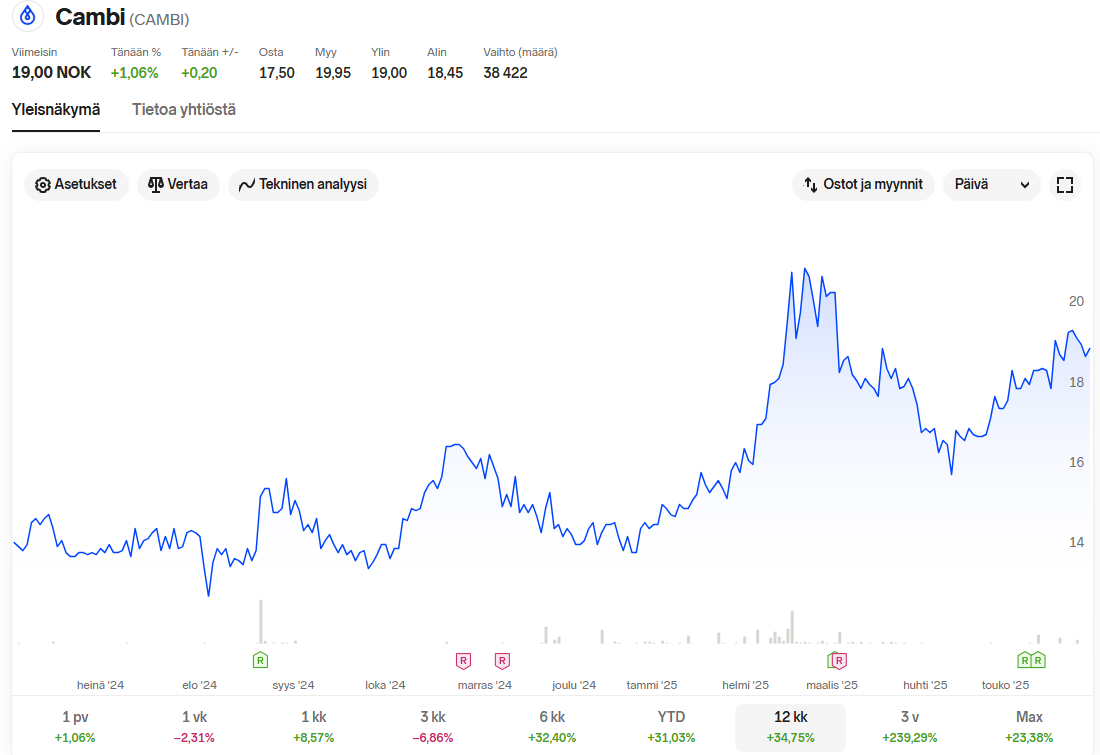Screen dimensions: 1100x755
Task: Click green report marker near syys '24
Action: coord(260,660)
